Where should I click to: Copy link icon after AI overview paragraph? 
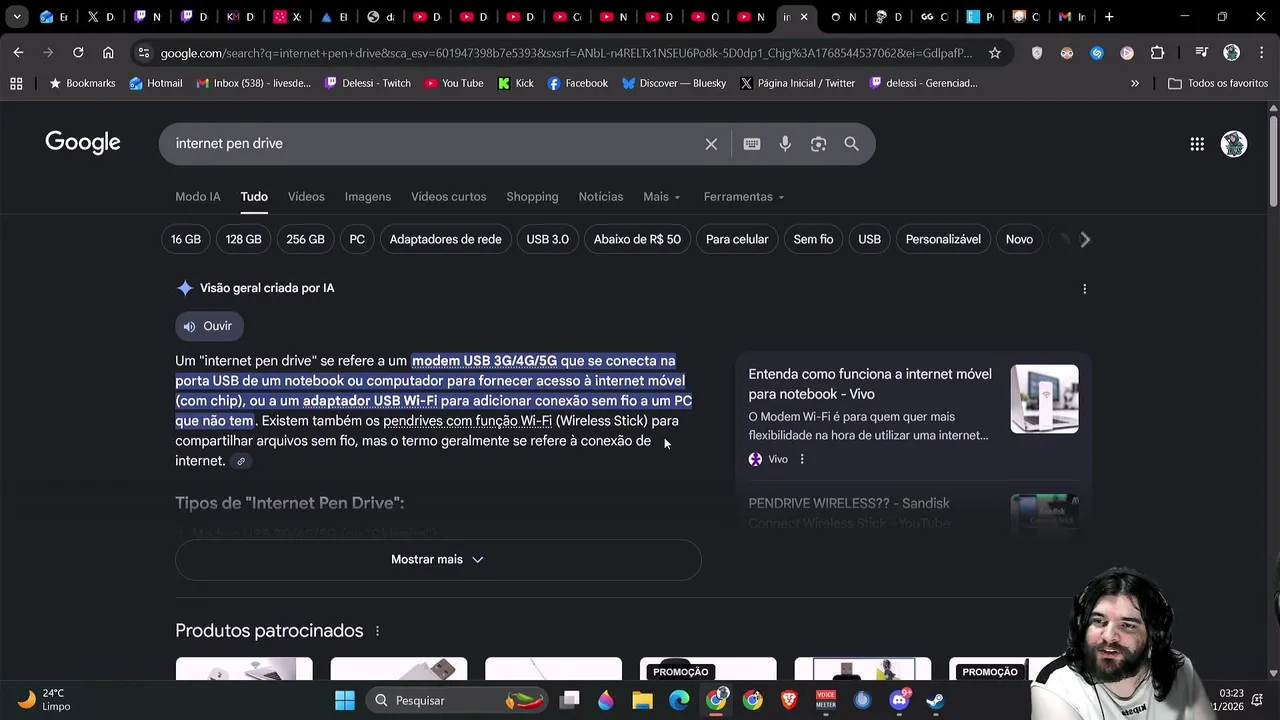241,461
